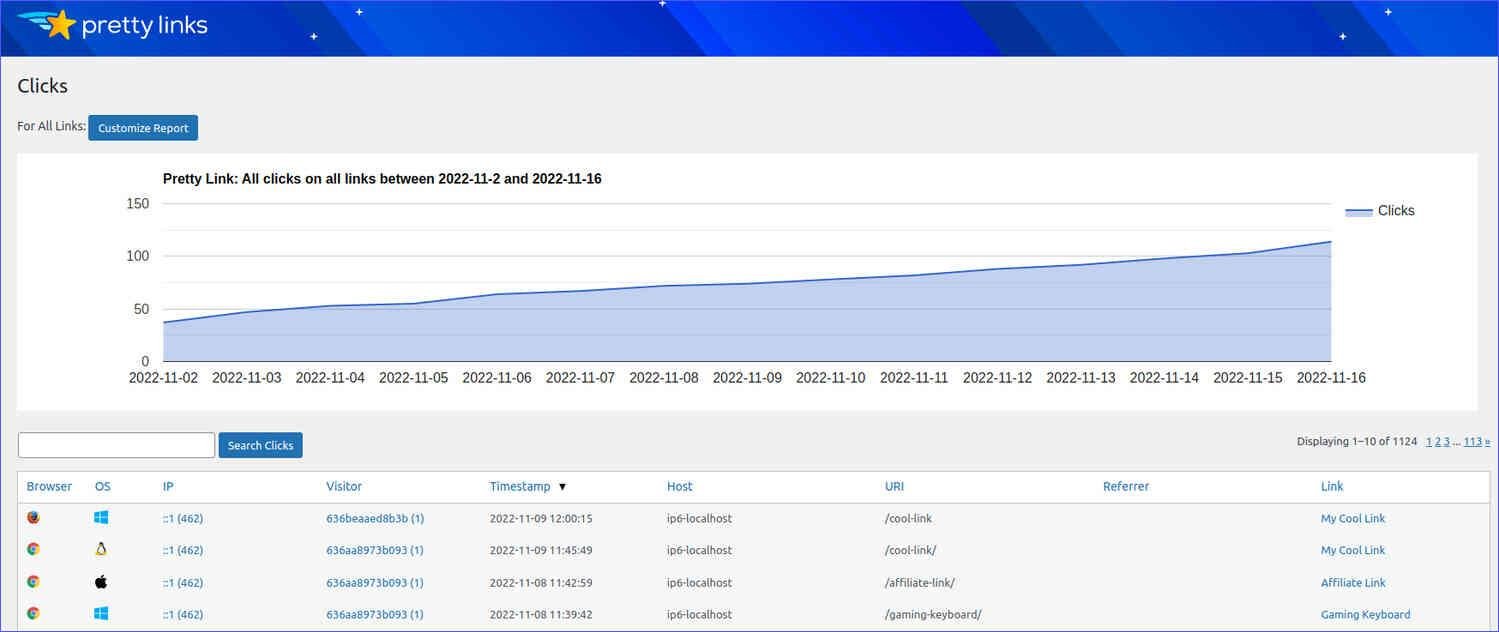The height and width of the screenshot is (632, 1499).
Task: Click the Apple OS icon
Action: click(x=100, y=581)
